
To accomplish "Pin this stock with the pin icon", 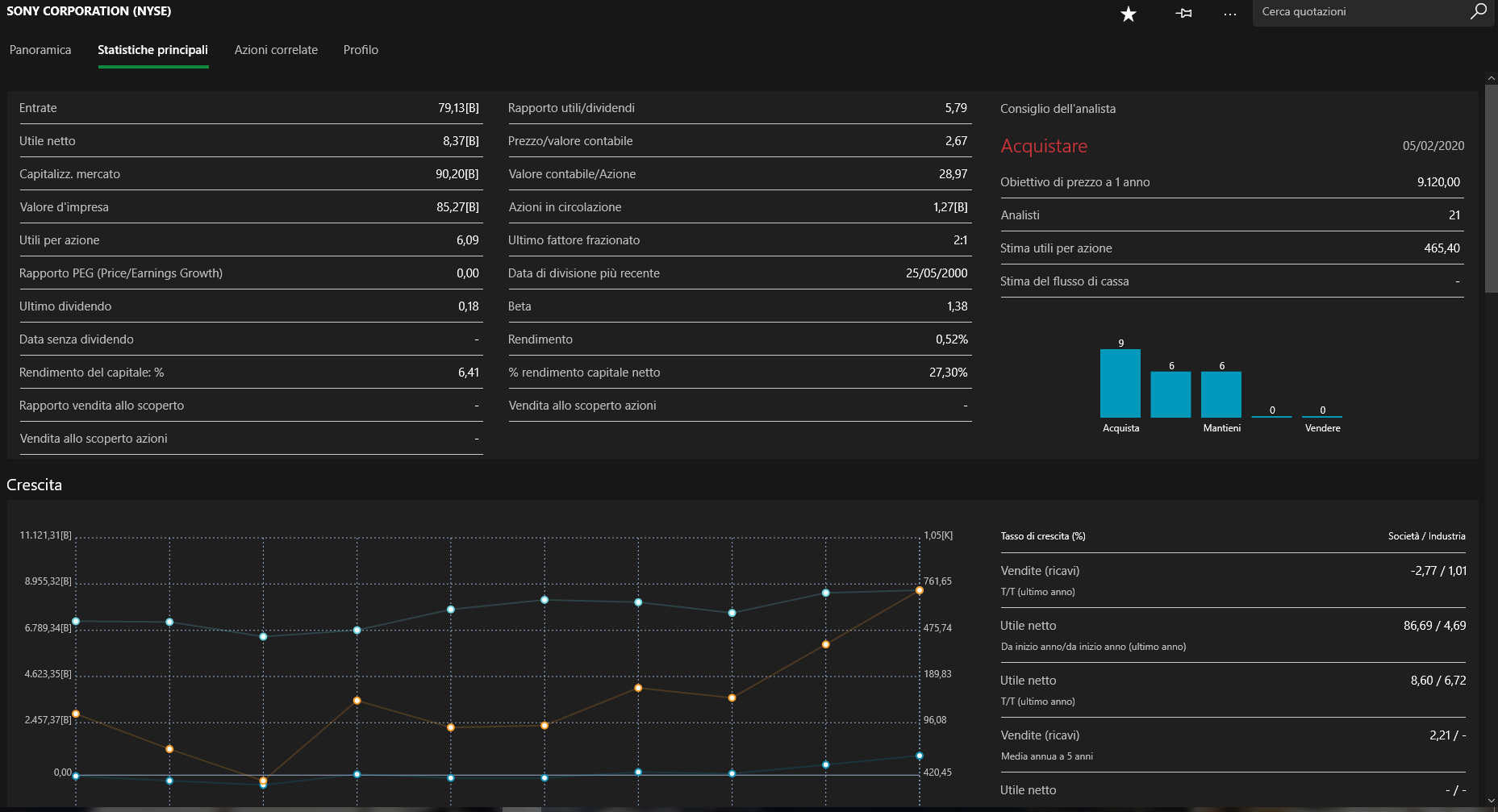I will tap(1183, 13).
